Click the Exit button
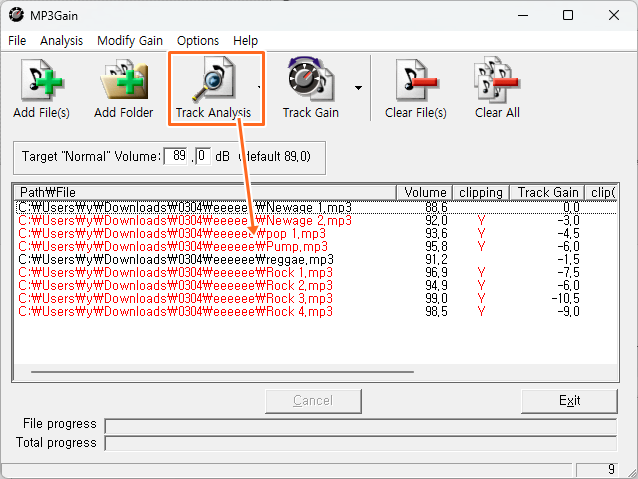Screen dimensions: 638x479 pos(569,401)
